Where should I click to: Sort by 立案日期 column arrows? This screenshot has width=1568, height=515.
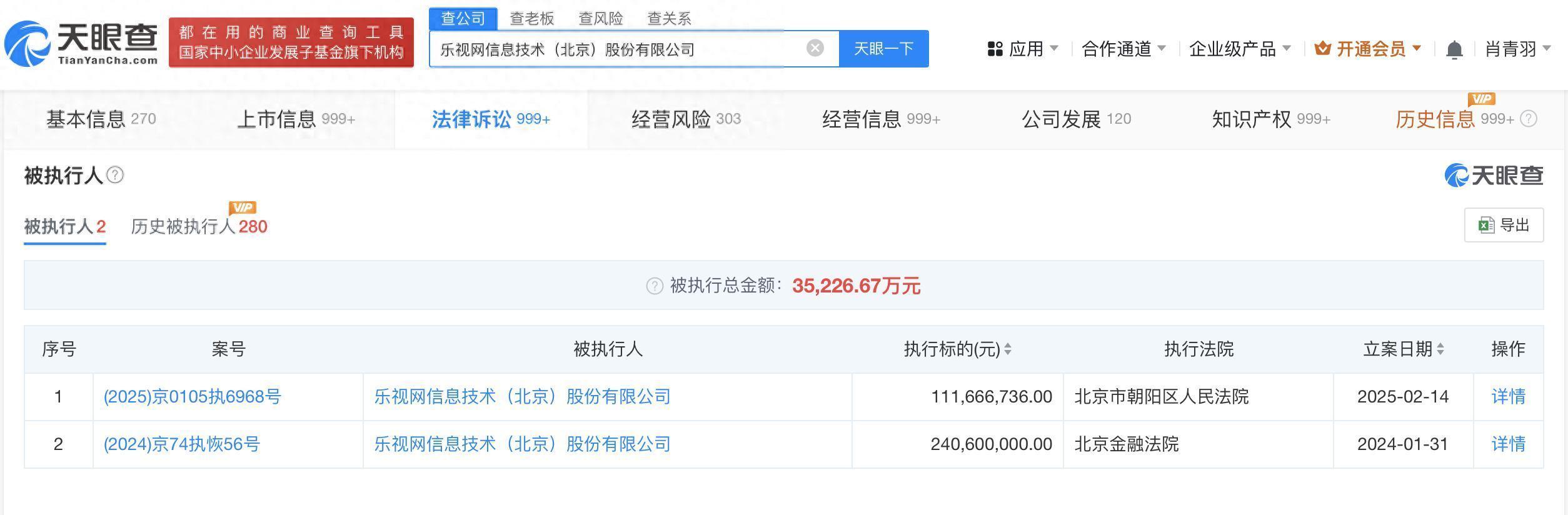pos(1440,349)
